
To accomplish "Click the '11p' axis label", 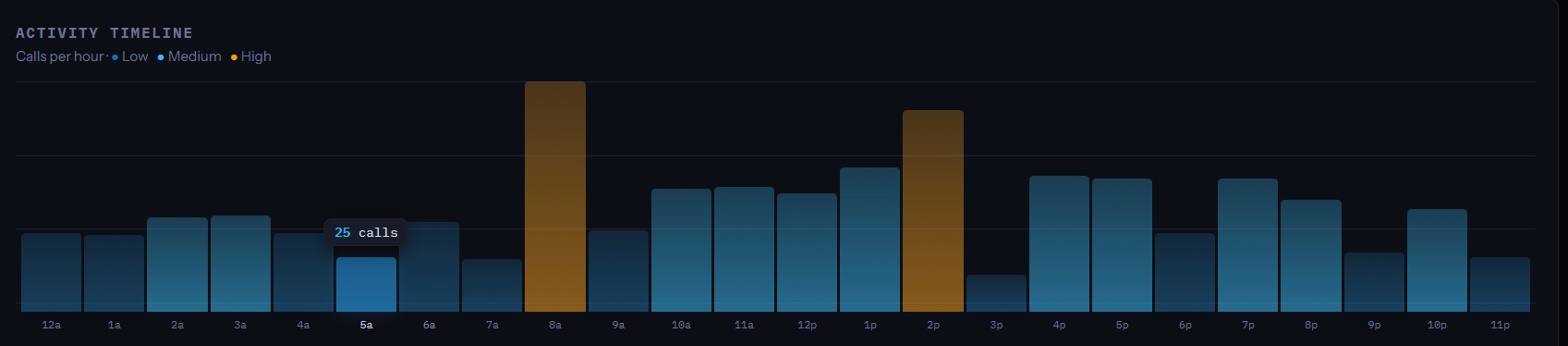I will tap(1501, 325).
